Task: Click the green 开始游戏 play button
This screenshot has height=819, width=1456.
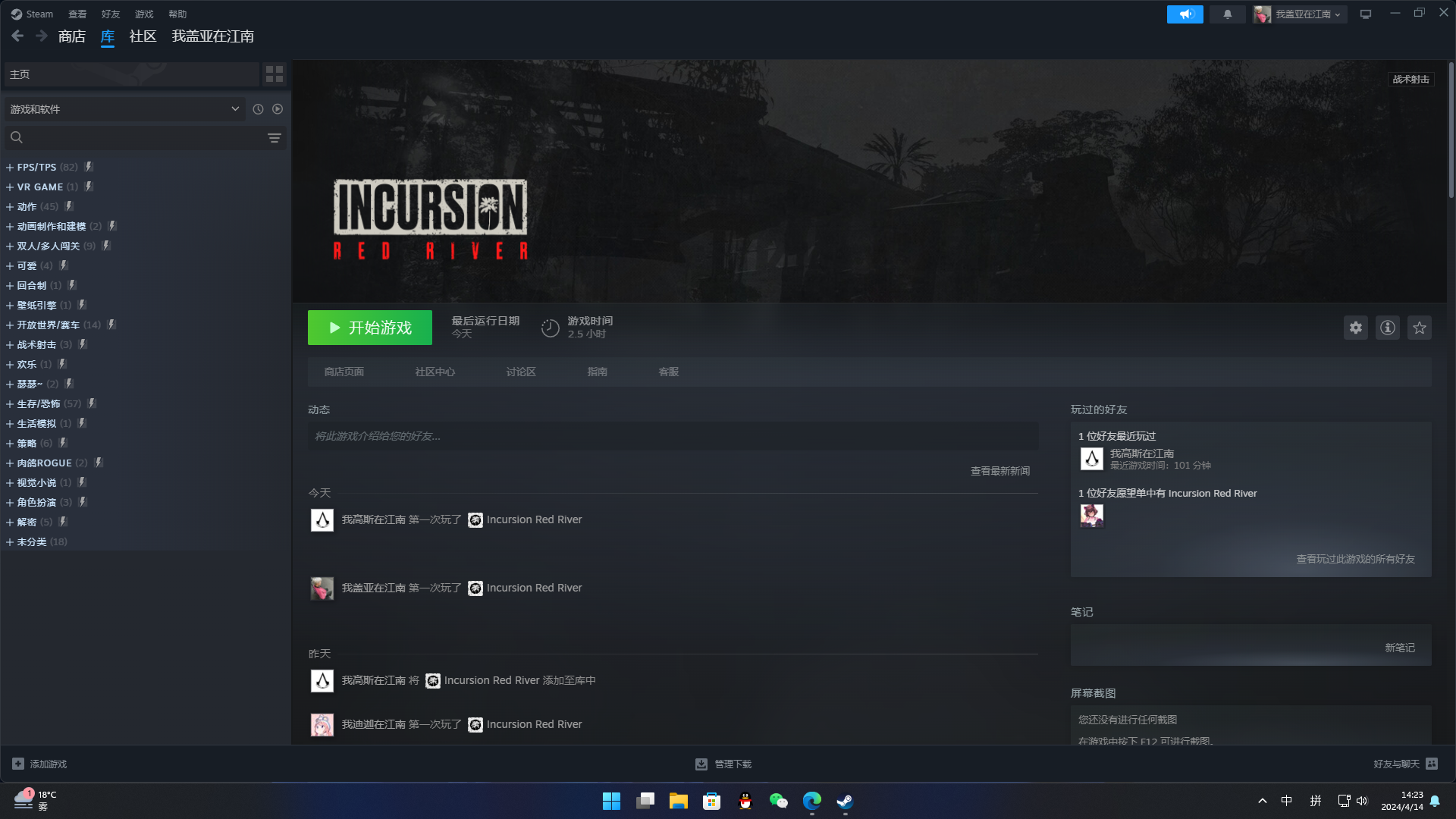Action: tap(370, 328)
